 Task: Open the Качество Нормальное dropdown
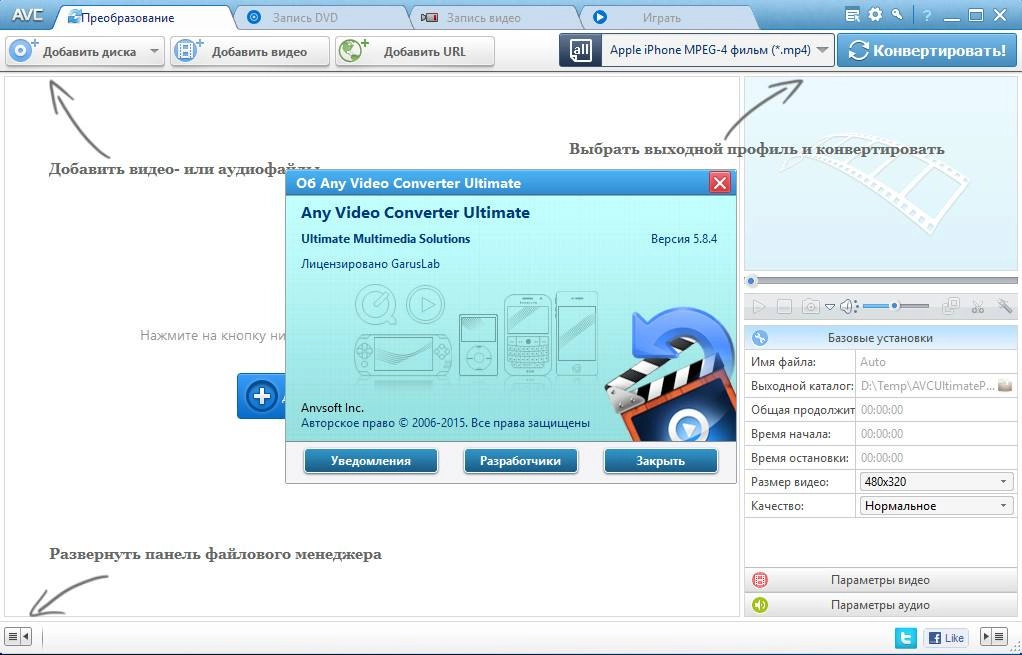[936, 506]
